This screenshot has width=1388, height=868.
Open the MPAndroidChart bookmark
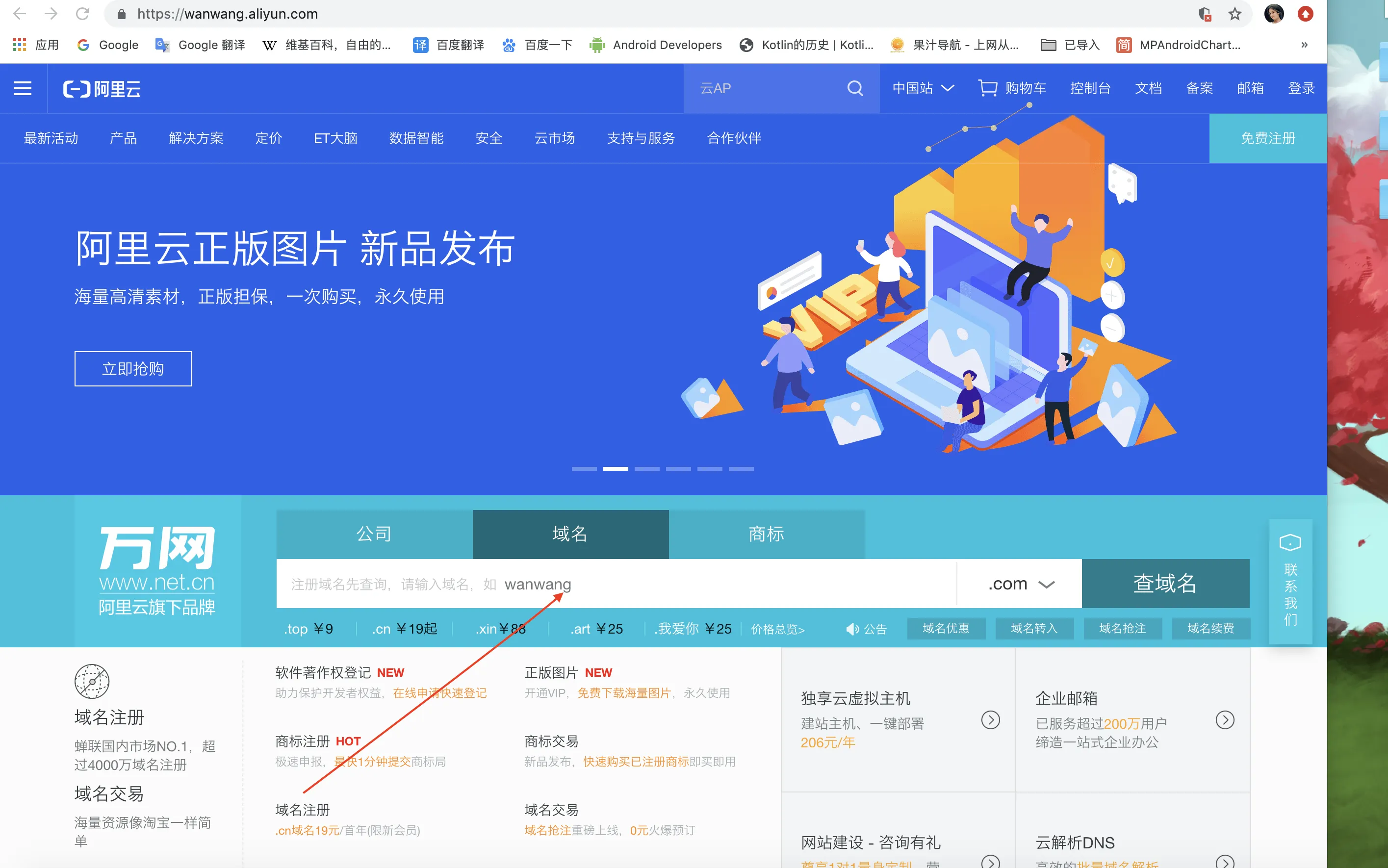[1179, 45]
